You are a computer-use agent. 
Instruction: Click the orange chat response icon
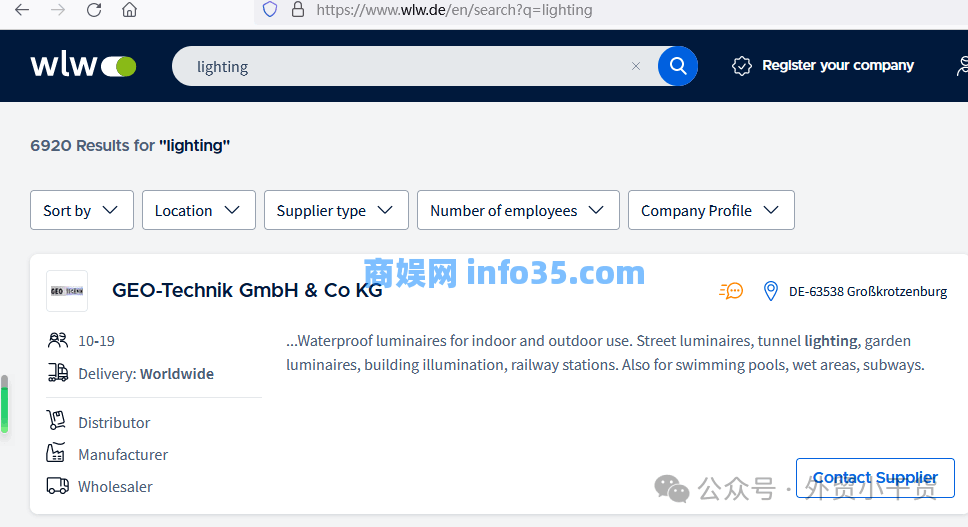(x=731, y=291)
